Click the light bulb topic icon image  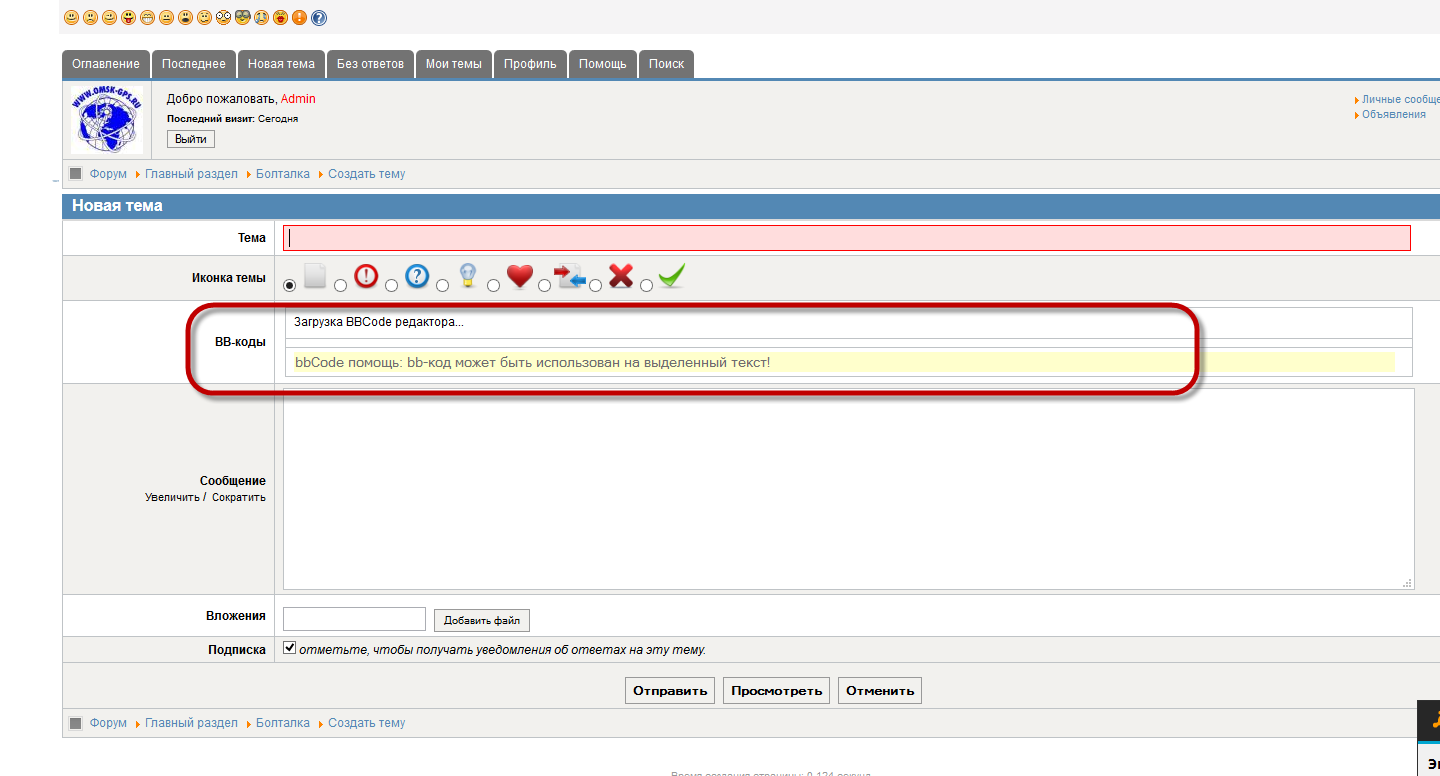(467, 276)
